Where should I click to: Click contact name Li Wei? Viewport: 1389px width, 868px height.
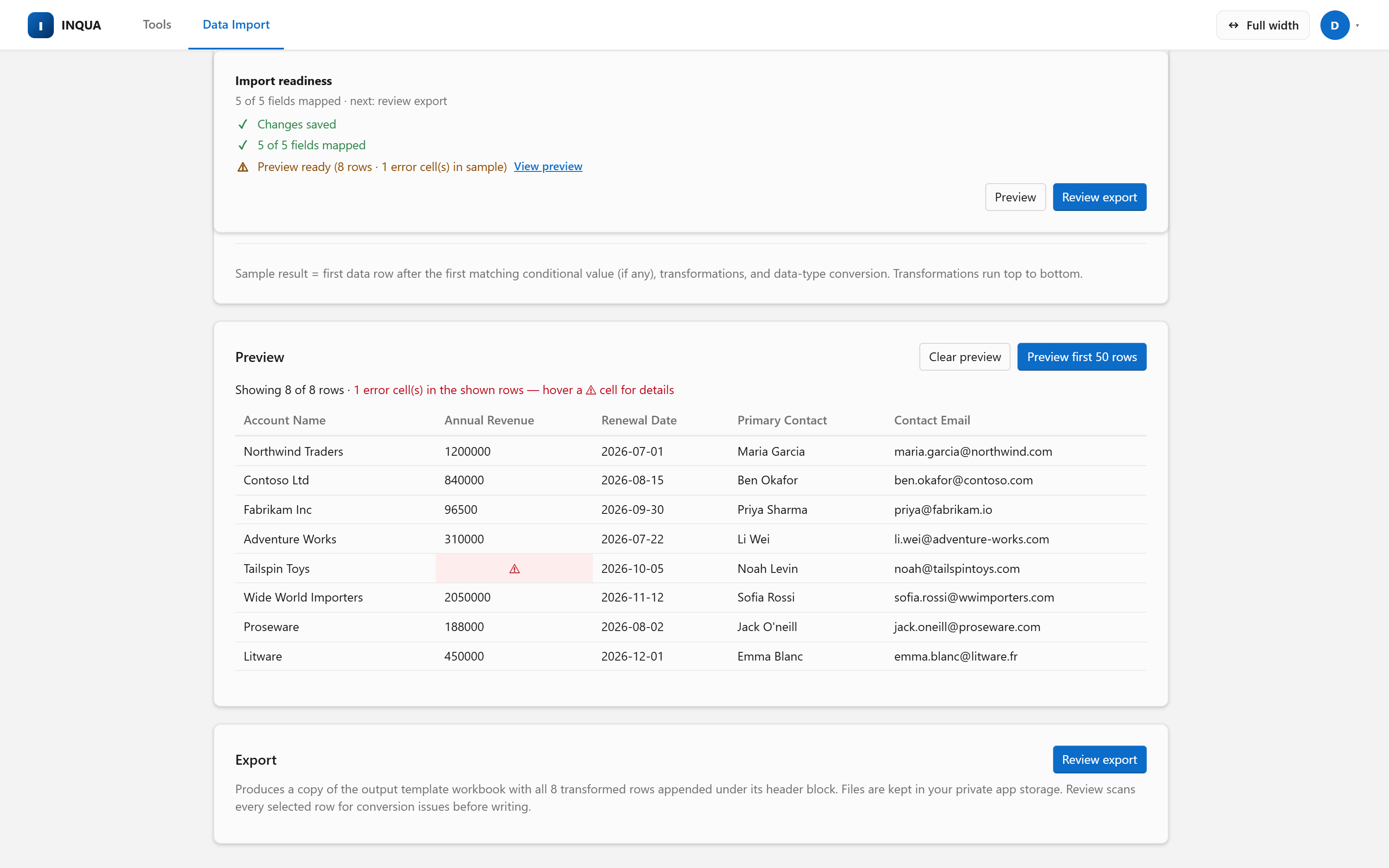click(x=753, y=539)
